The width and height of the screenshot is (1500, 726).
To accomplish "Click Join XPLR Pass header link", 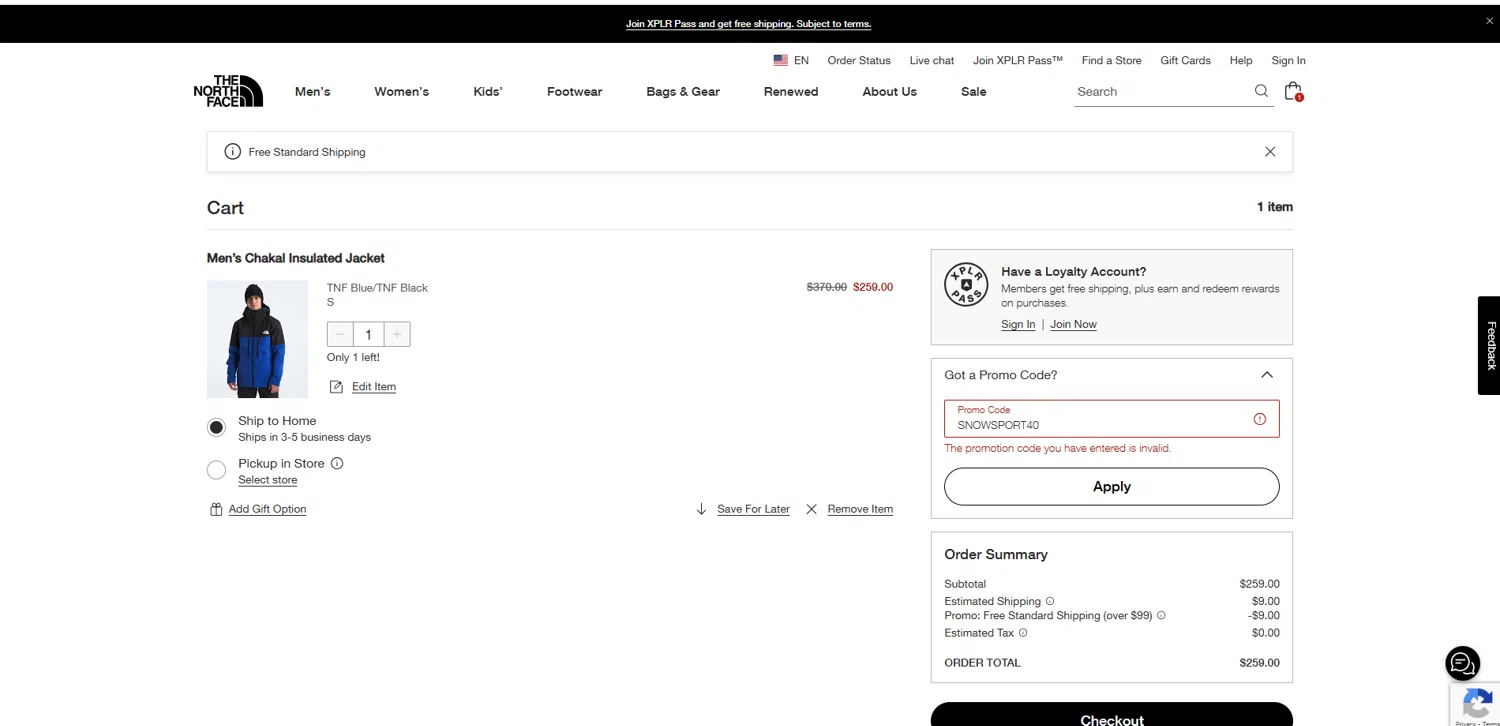I will coord(1017,60).
